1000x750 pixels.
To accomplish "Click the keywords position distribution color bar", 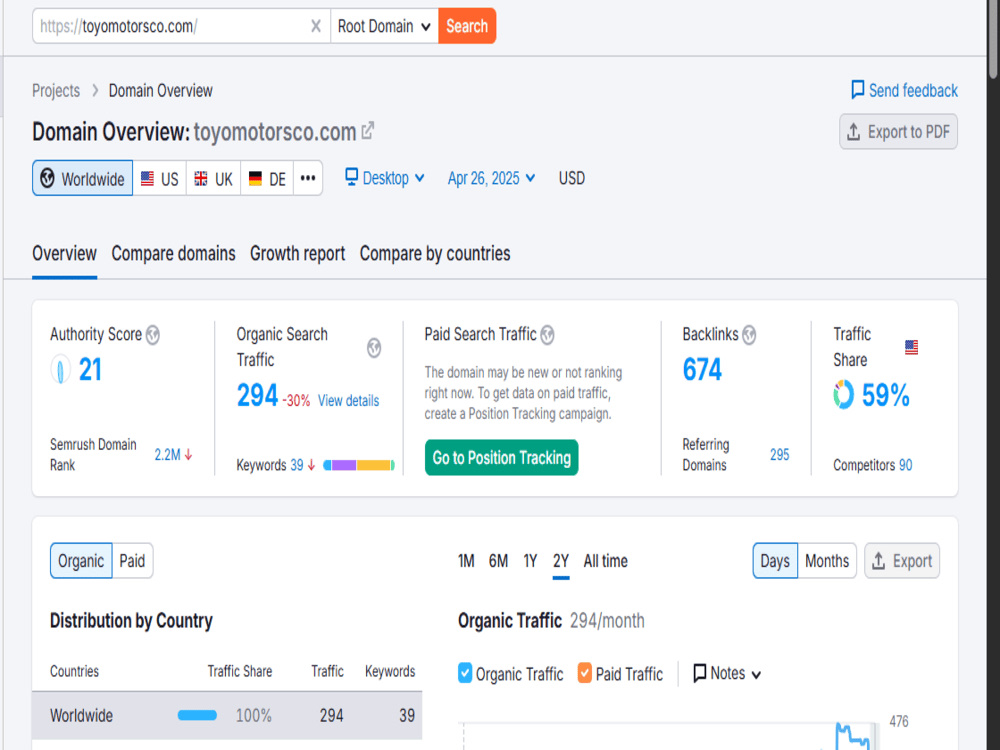I will [x=359, y=465].
